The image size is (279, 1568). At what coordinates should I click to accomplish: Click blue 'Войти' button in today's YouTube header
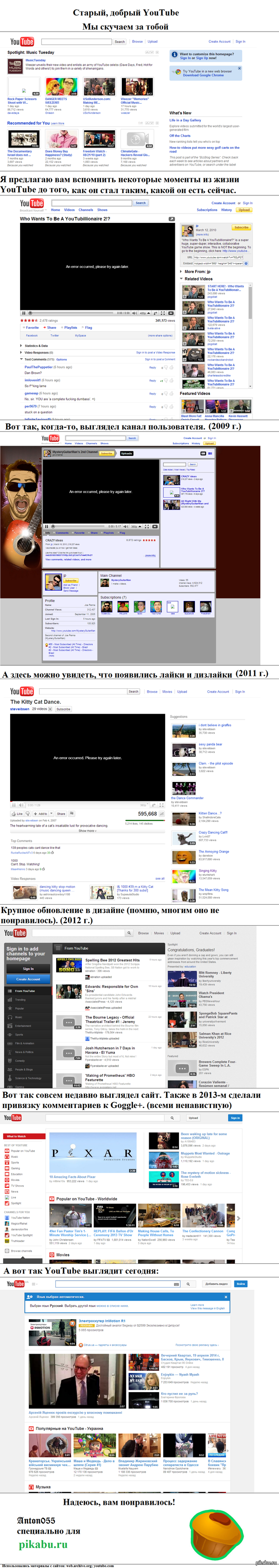pyautogui.click(x=240, y=1284)
